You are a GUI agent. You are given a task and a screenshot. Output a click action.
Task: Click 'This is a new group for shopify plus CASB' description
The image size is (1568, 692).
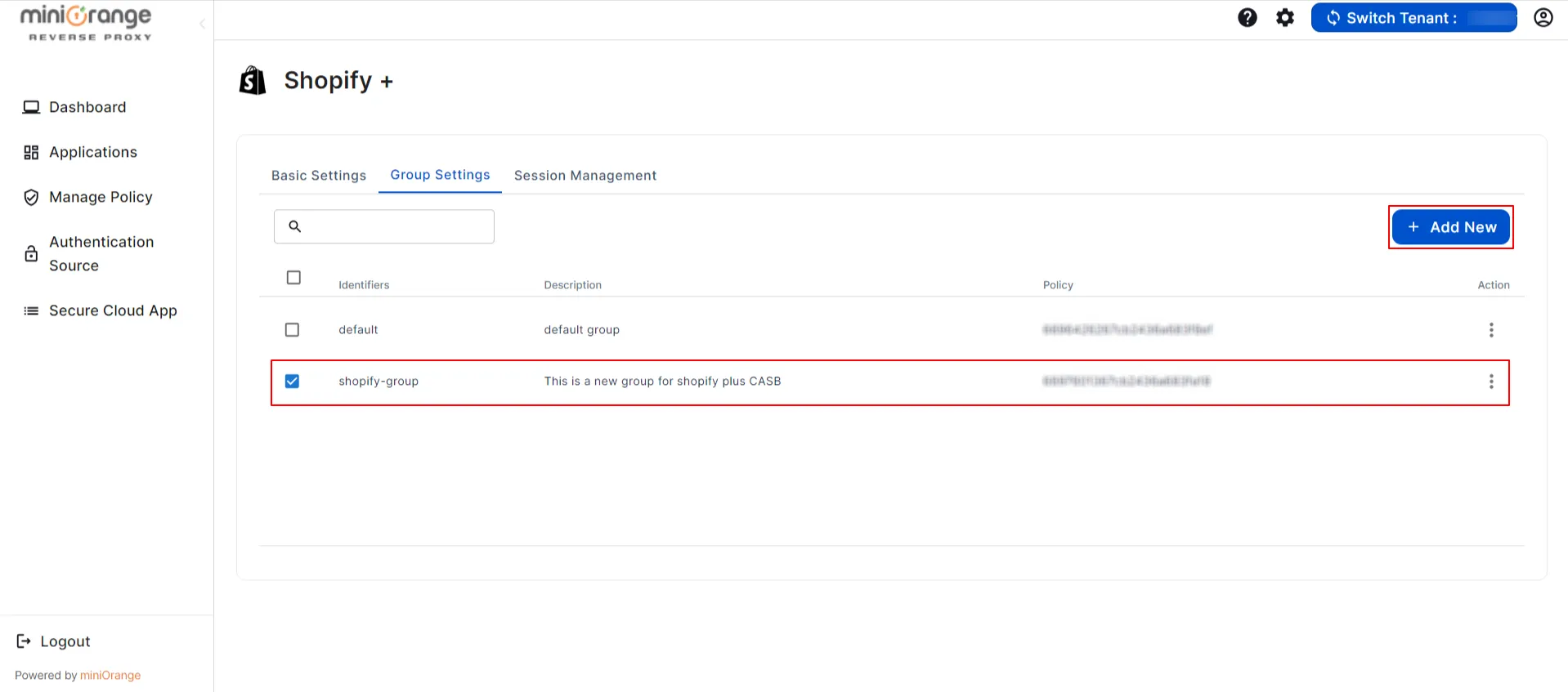coord(663,382)
